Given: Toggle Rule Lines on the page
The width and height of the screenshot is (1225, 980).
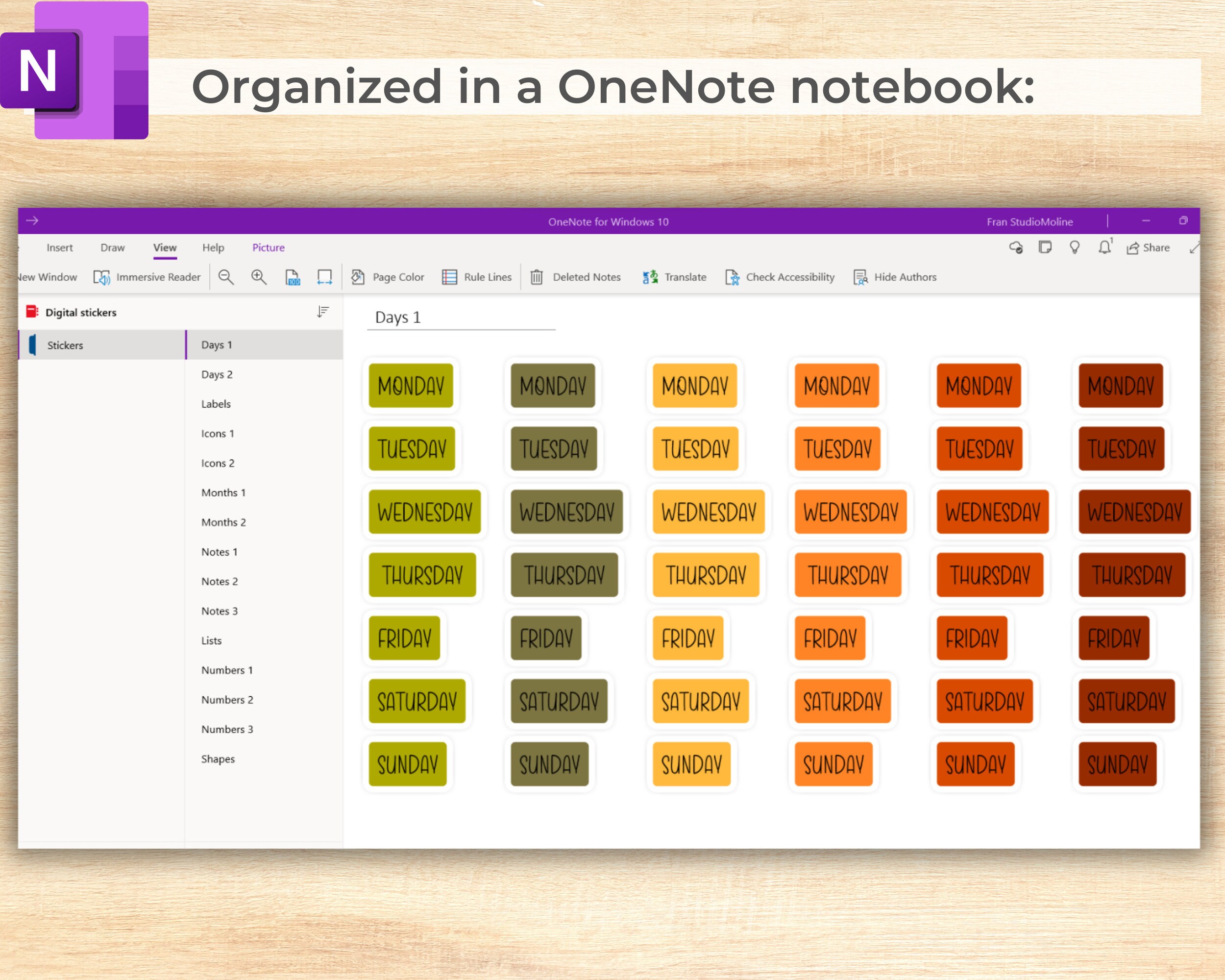Looking at the screenshot, I should 477,277.
